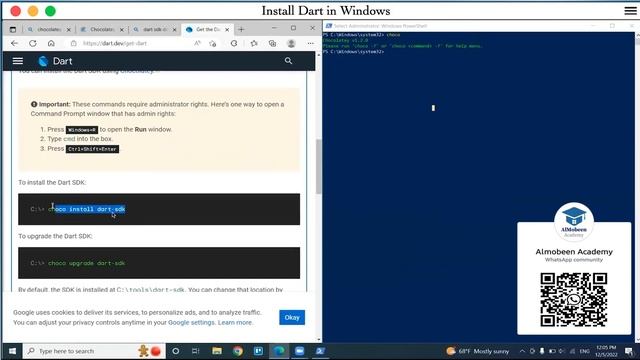Image resolution: width=640 pixels, height=360 pixels.
Task: Open Cortana from the taskbar
Action: [176, 351]
